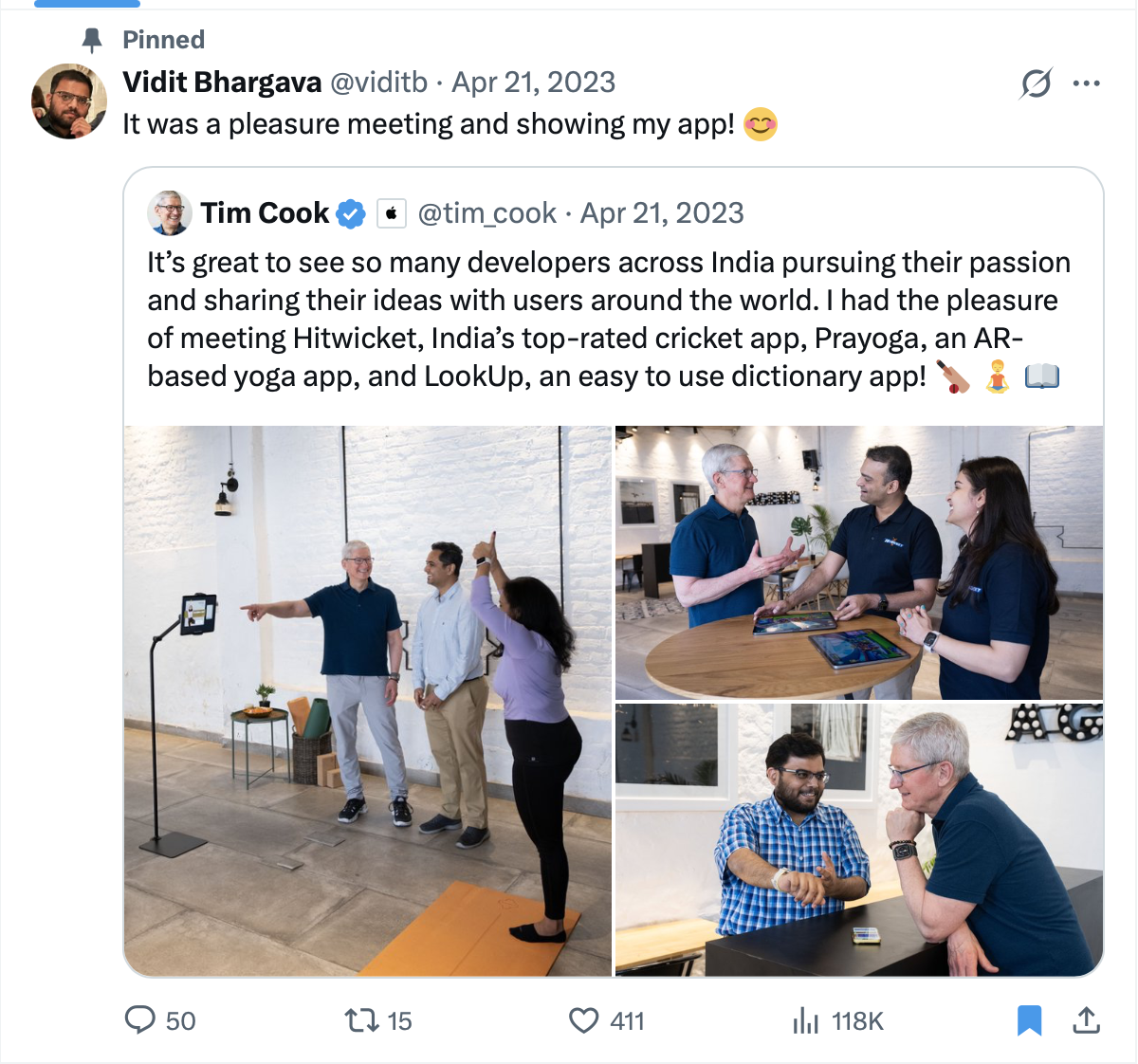Click the quoted tweet text about Indian developers
The height and width of the screenshot is (1064, 1138).
point(607,319)
